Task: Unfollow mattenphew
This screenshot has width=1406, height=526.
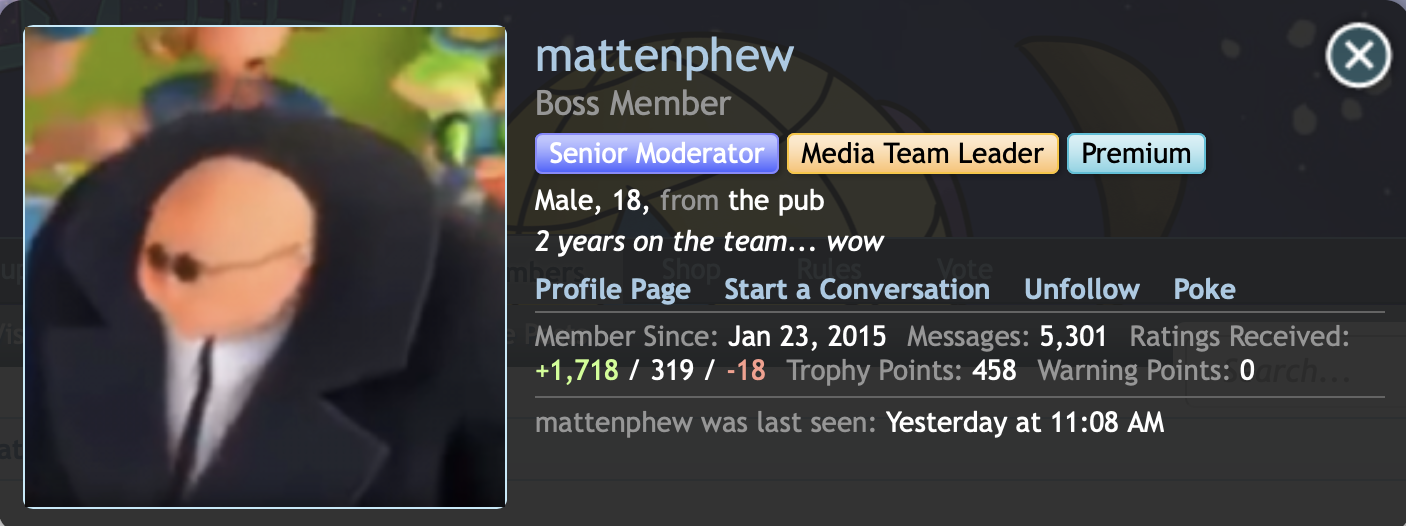Action: [1082, 290]
